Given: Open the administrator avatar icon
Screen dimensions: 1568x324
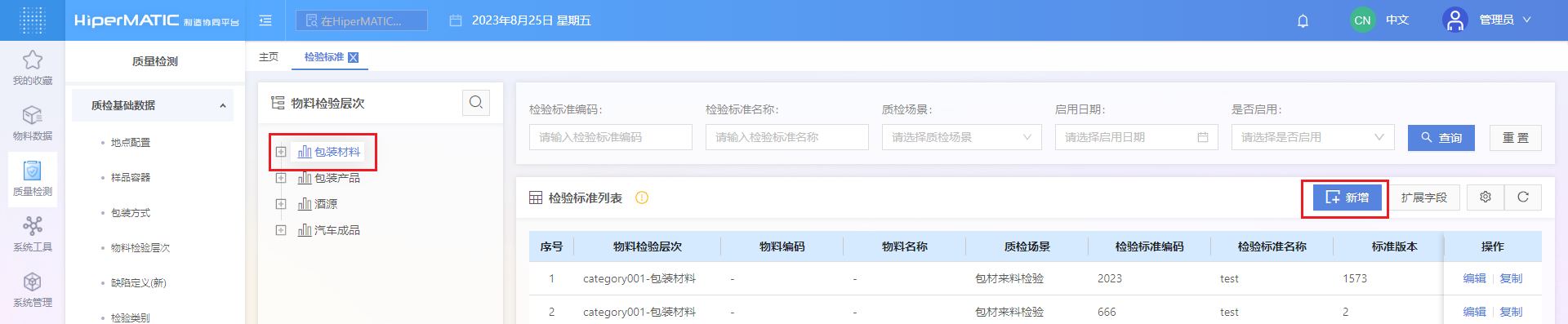Looking at the screenshot, I should click(x=1454, y=20).
